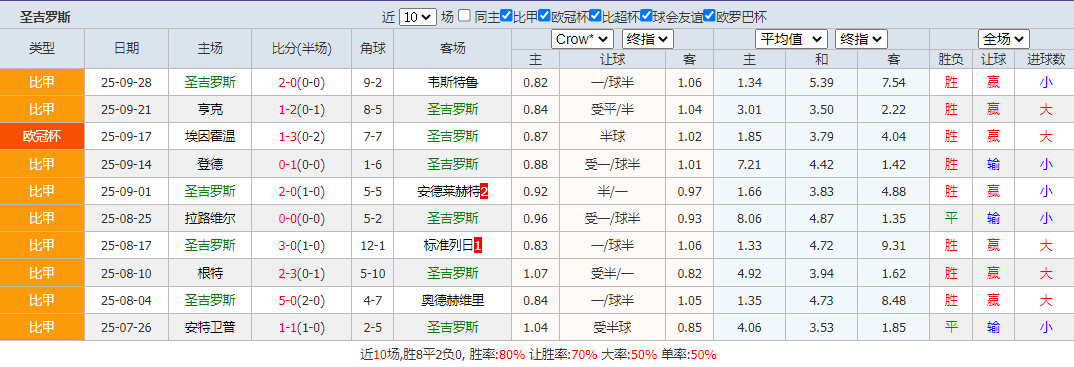Viewport: 1074px width, 367px height.
Task: Click home team 安特卫普
Action: coord(210,327)
